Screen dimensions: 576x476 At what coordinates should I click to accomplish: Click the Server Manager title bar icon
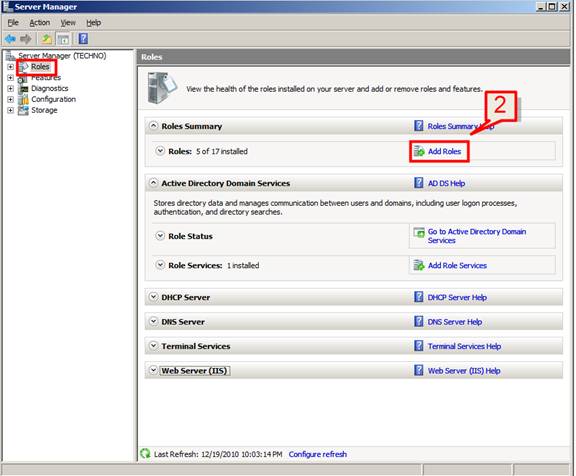click(8, 7)
